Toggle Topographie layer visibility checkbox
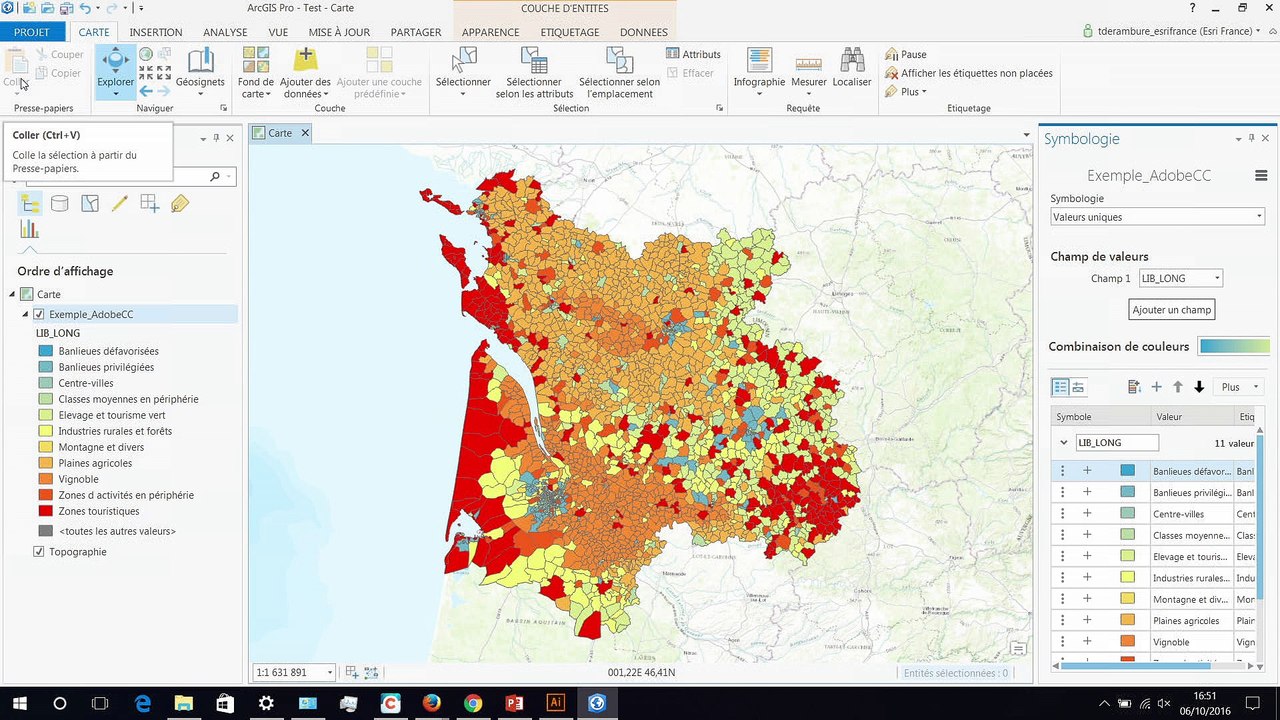1280x720 pixels. [x=39, y=552]
